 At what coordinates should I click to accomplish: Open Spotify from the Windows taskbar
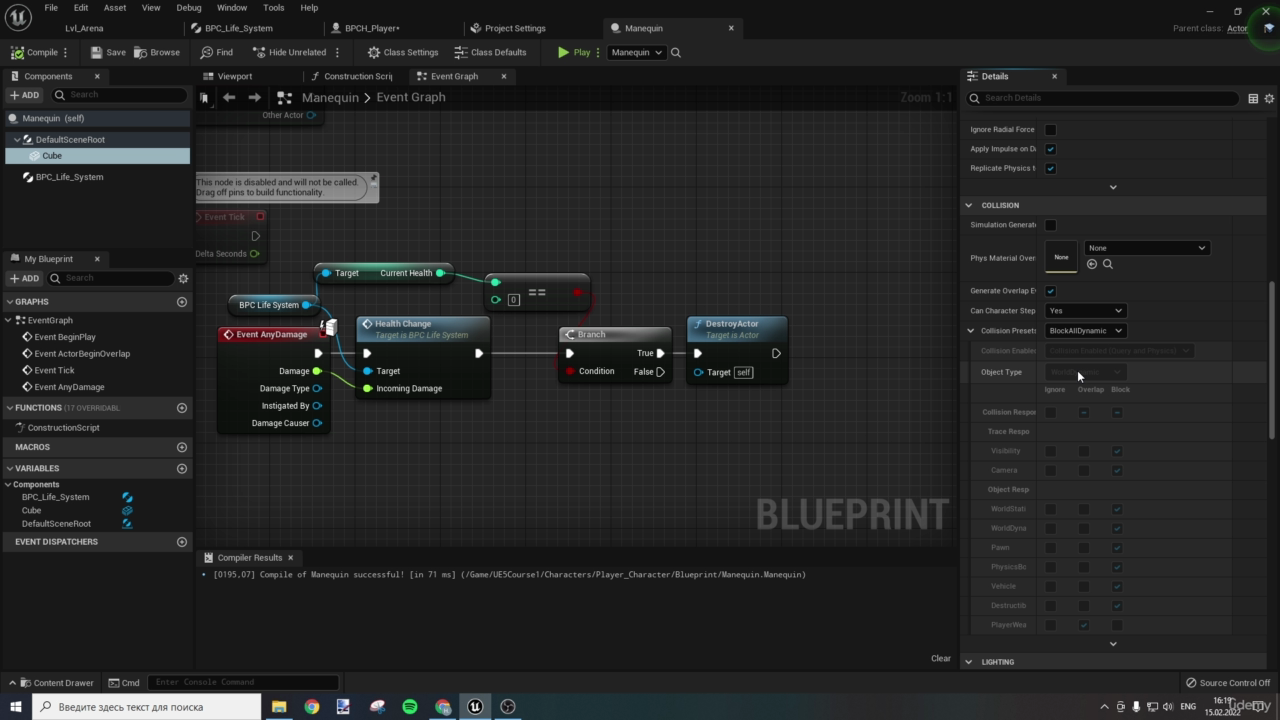coord(410,707)
